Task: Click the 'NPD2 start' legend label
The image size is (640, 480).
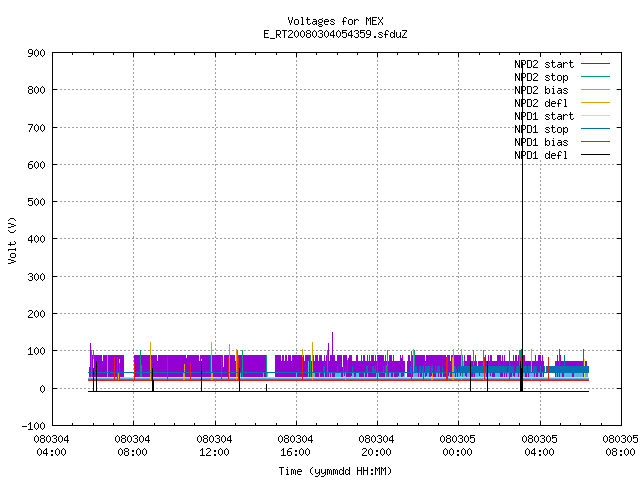Action: (544, 64)
